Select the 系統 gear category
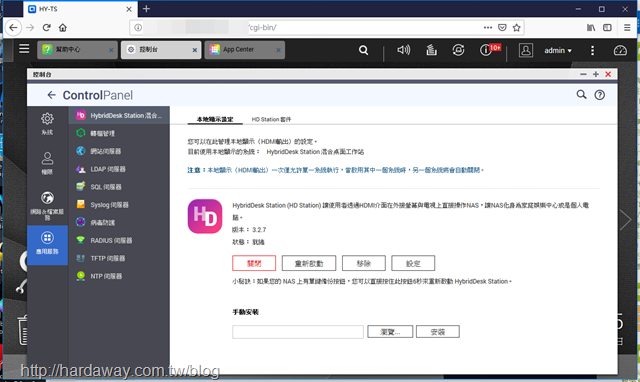Image resolution: width=640 pixels, height=382 pixels. click(x=47, y=124)
